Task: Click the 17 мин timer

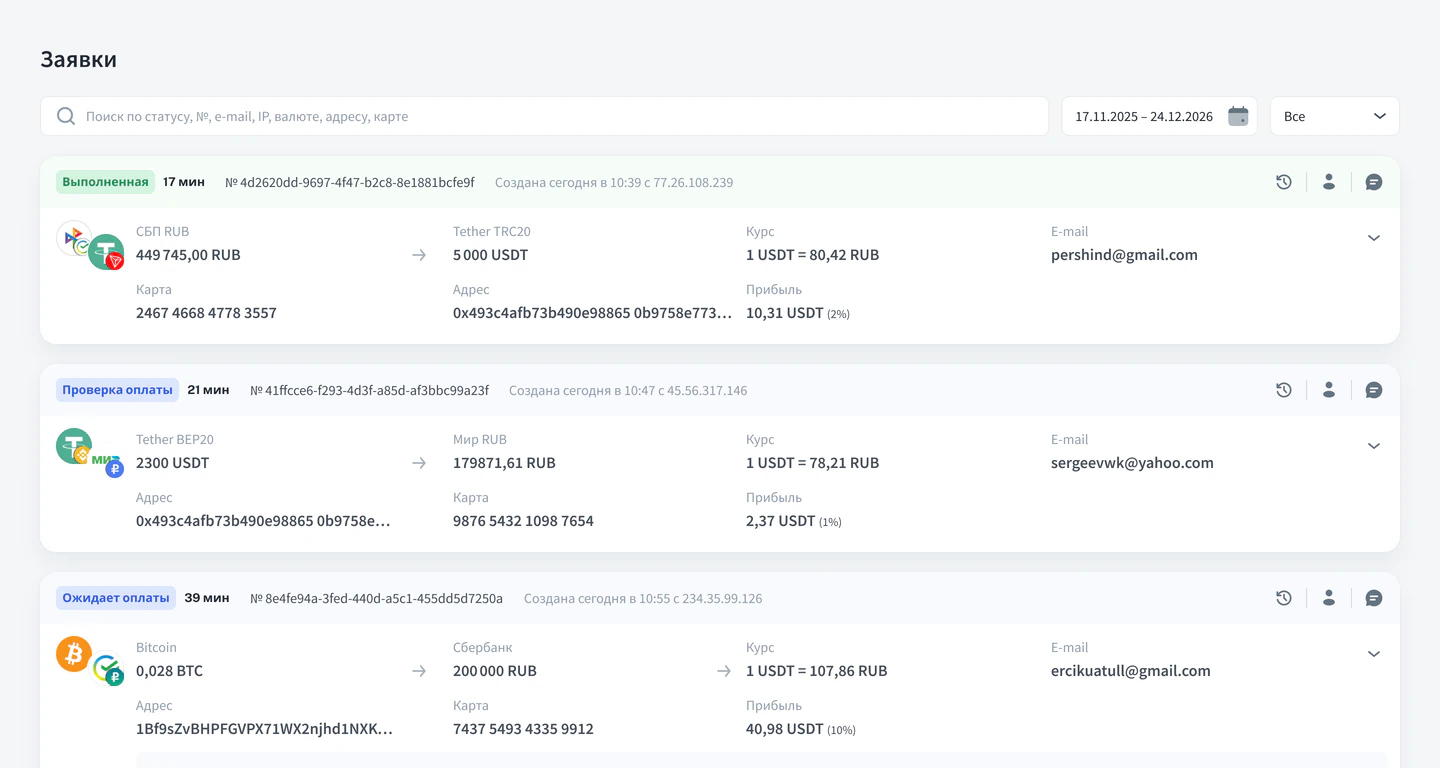Action: pos(184,182)
